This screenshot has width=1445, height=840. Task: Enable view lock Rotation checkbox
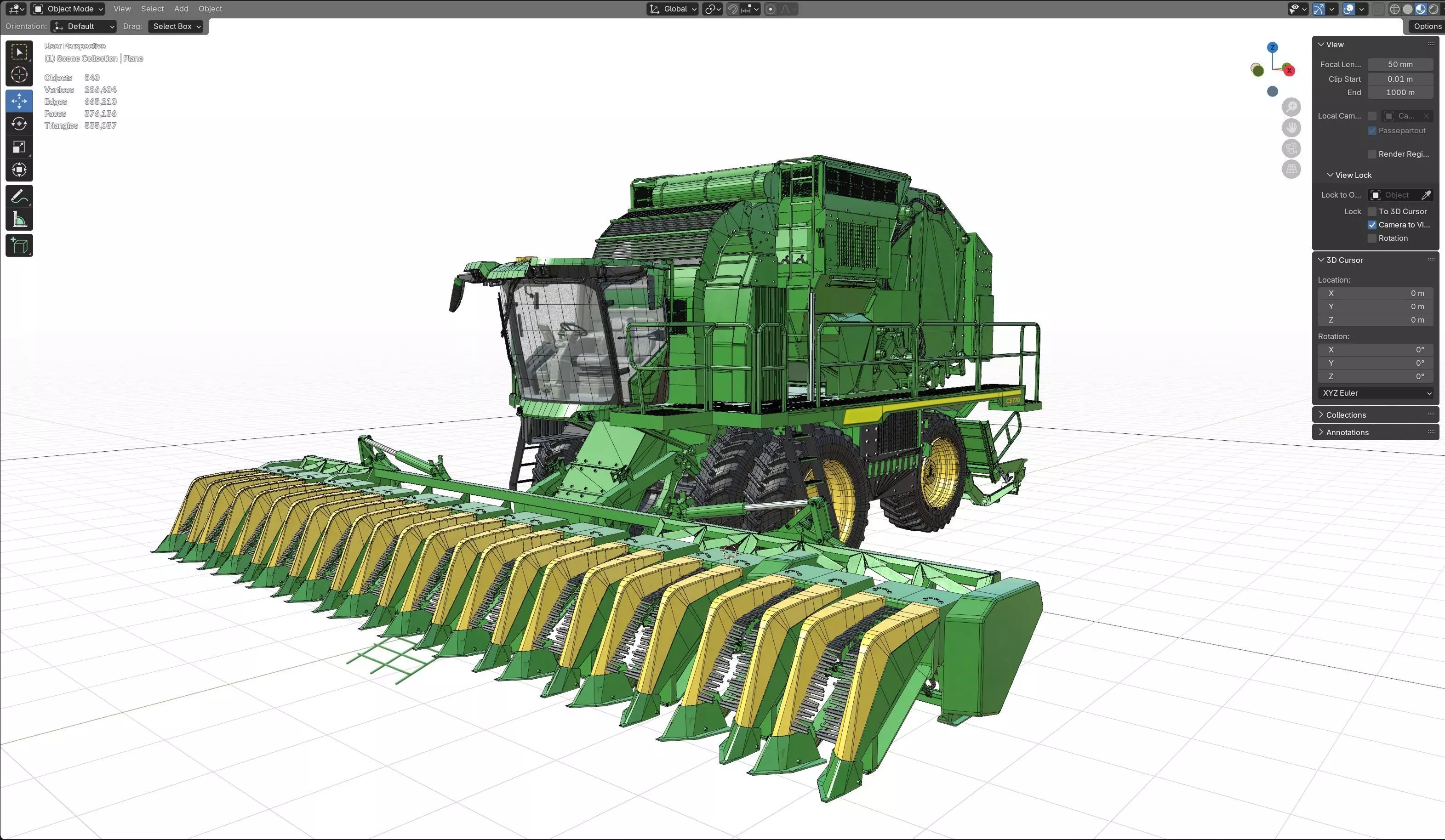(1371, 238)
